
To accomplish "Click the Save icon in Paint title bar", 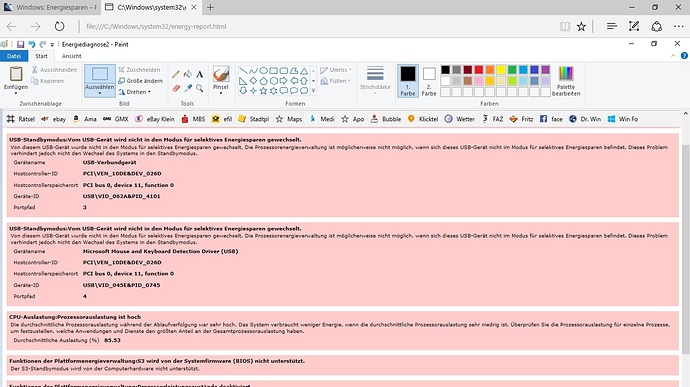I will tap(20, 44).
